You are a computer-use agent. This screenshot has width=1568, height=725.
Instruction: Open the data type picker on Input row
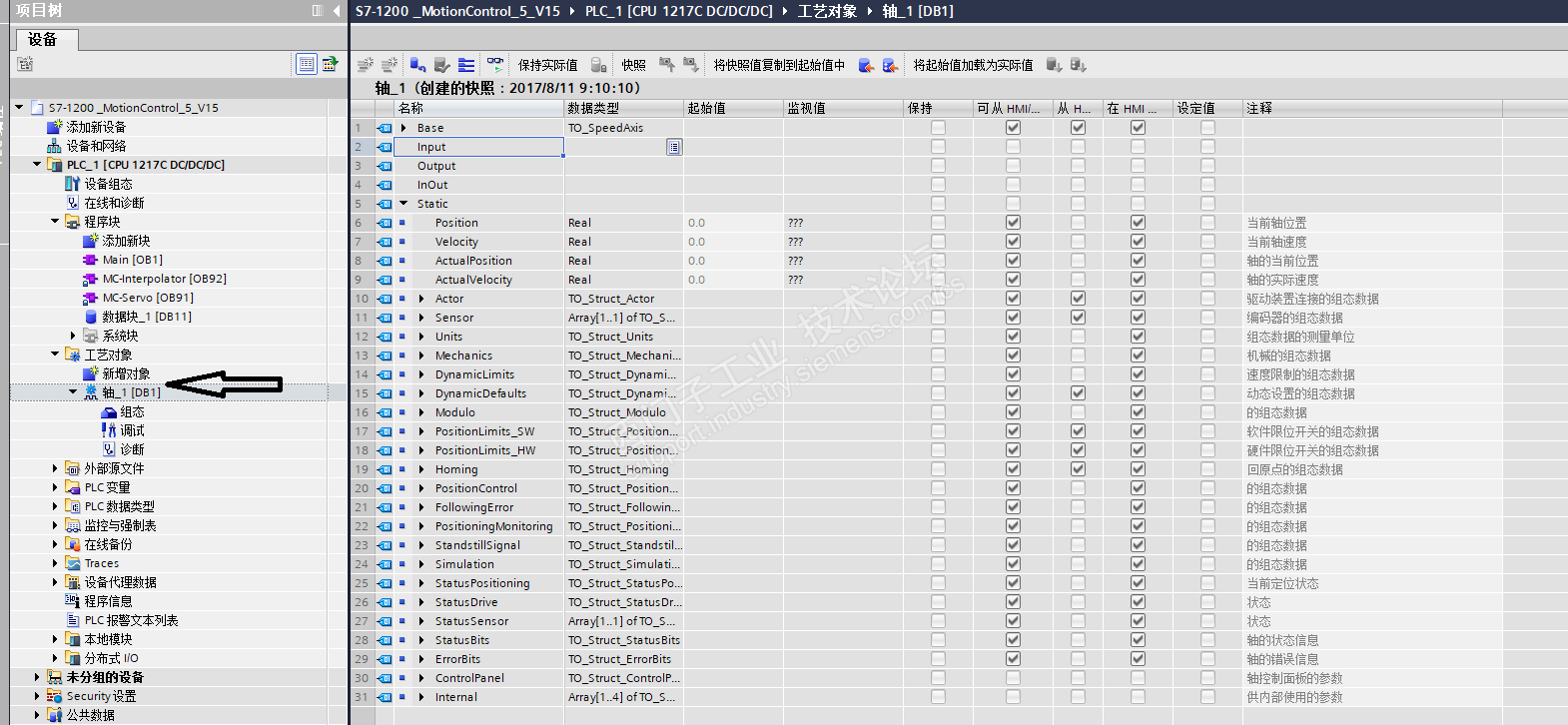click(x=674, y=147)
